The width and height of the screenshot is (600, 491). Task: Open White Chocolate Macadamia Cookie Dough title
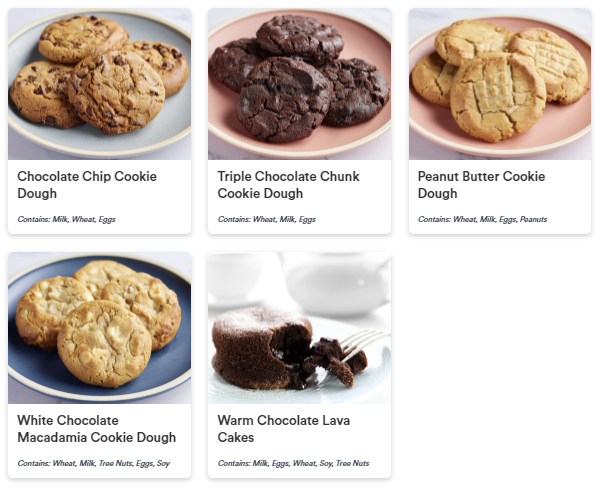pos(96,429)
